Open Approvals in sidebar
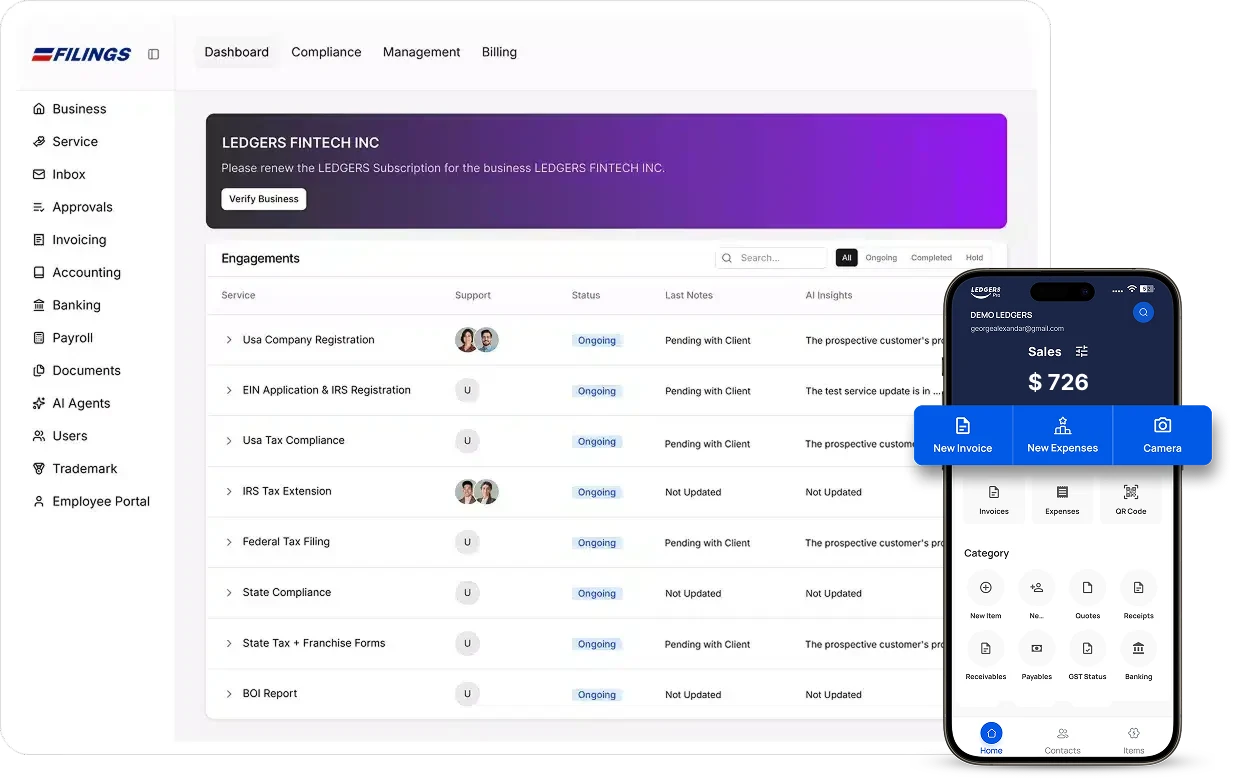Viewport: 1234px width, 783px height. pyautogui.click(x=72, y=207)
